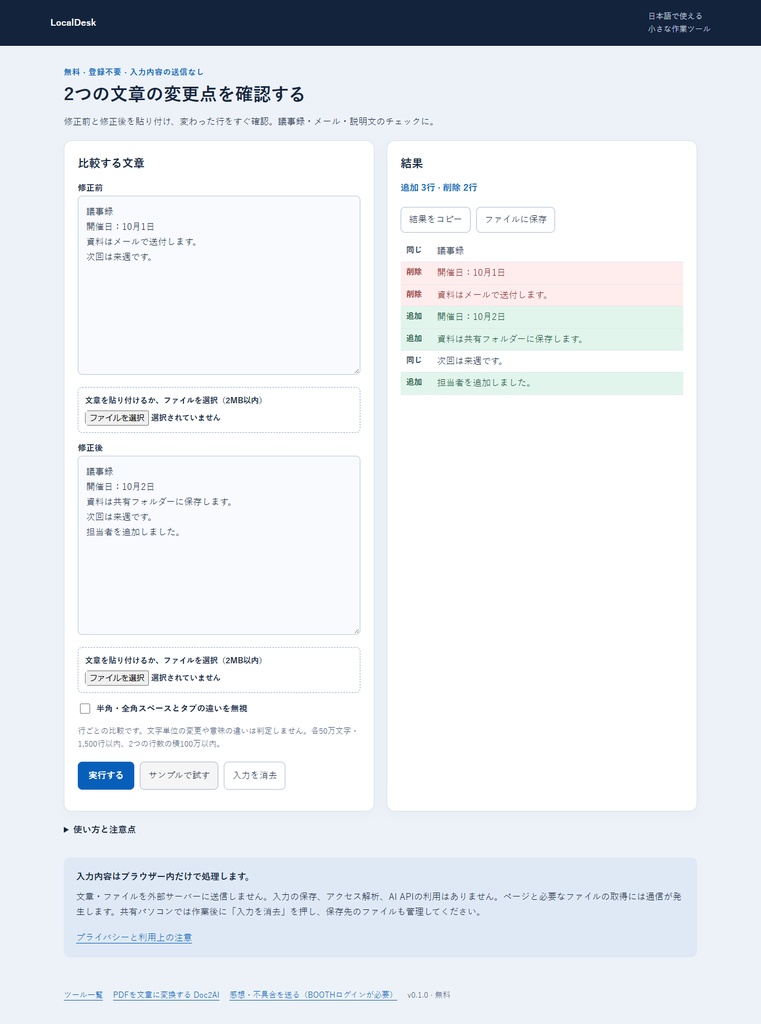
Task: Click the result row 追加 開催日：10月2日
Action: [542, 317]
